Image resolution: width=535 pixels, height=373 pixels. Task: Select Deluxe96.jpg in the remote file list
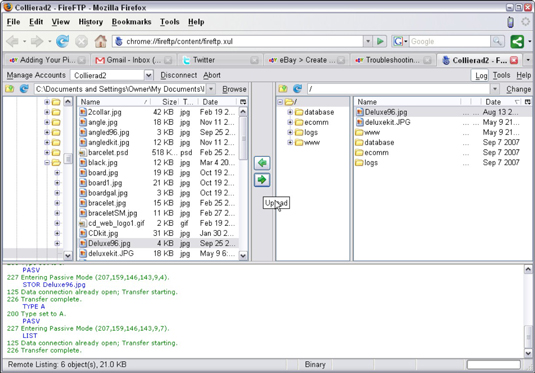(x=443, y=112)
